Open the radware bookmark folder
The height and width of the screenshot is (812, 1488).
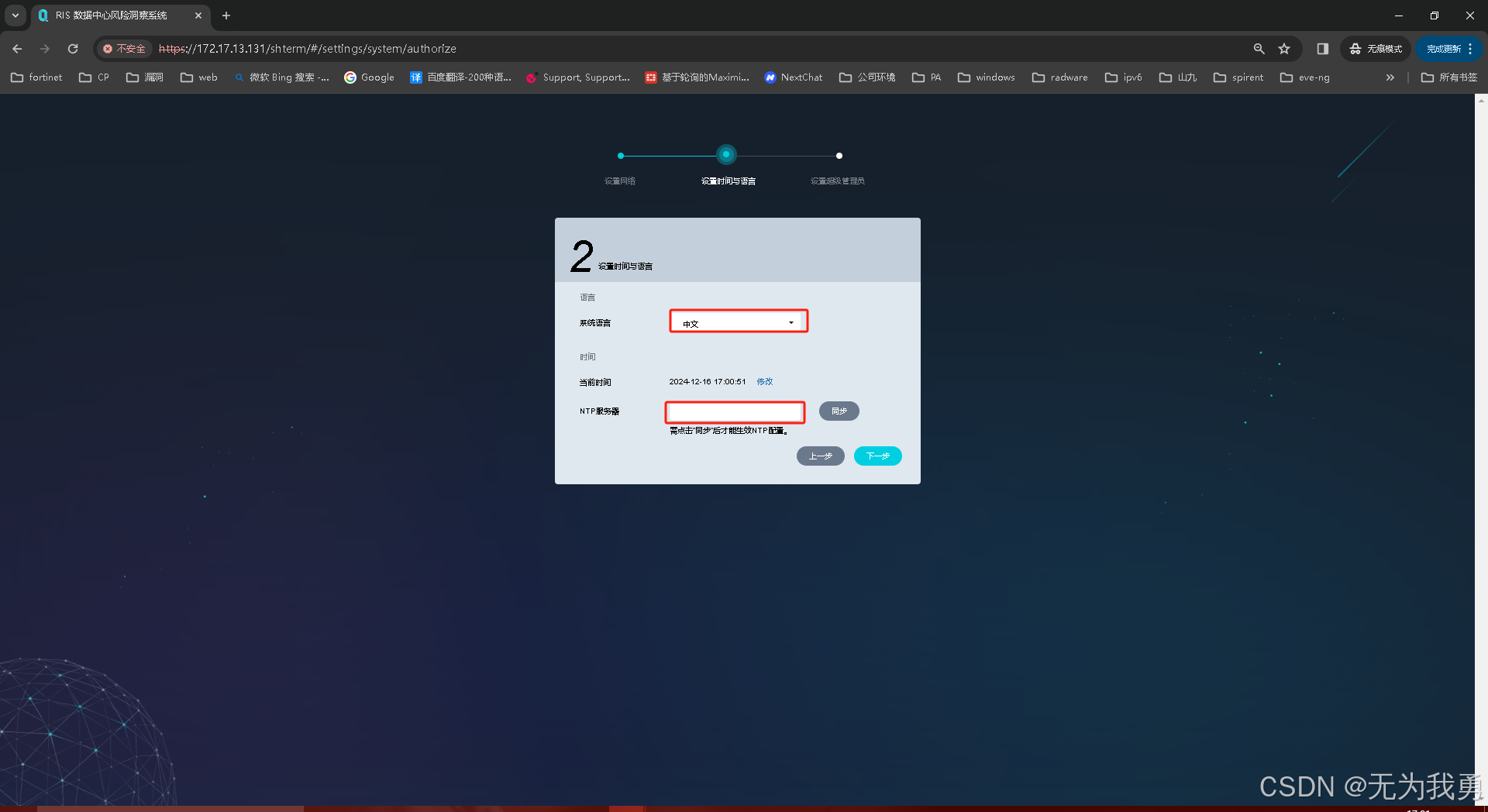pos(1060,77)
